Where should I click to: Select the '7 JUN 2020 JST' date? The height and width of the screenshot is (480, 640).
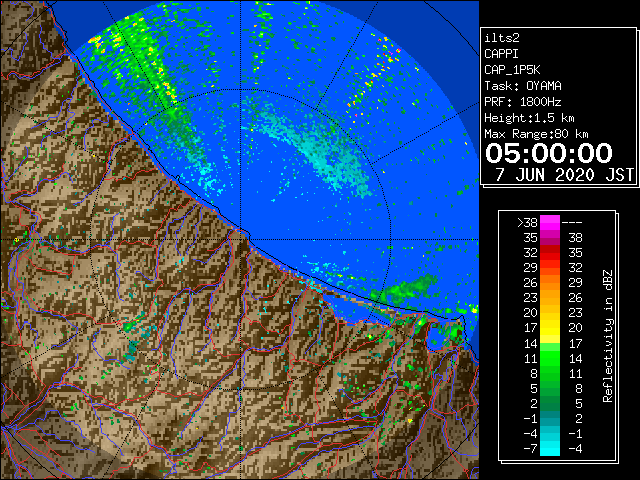(564, 175)
